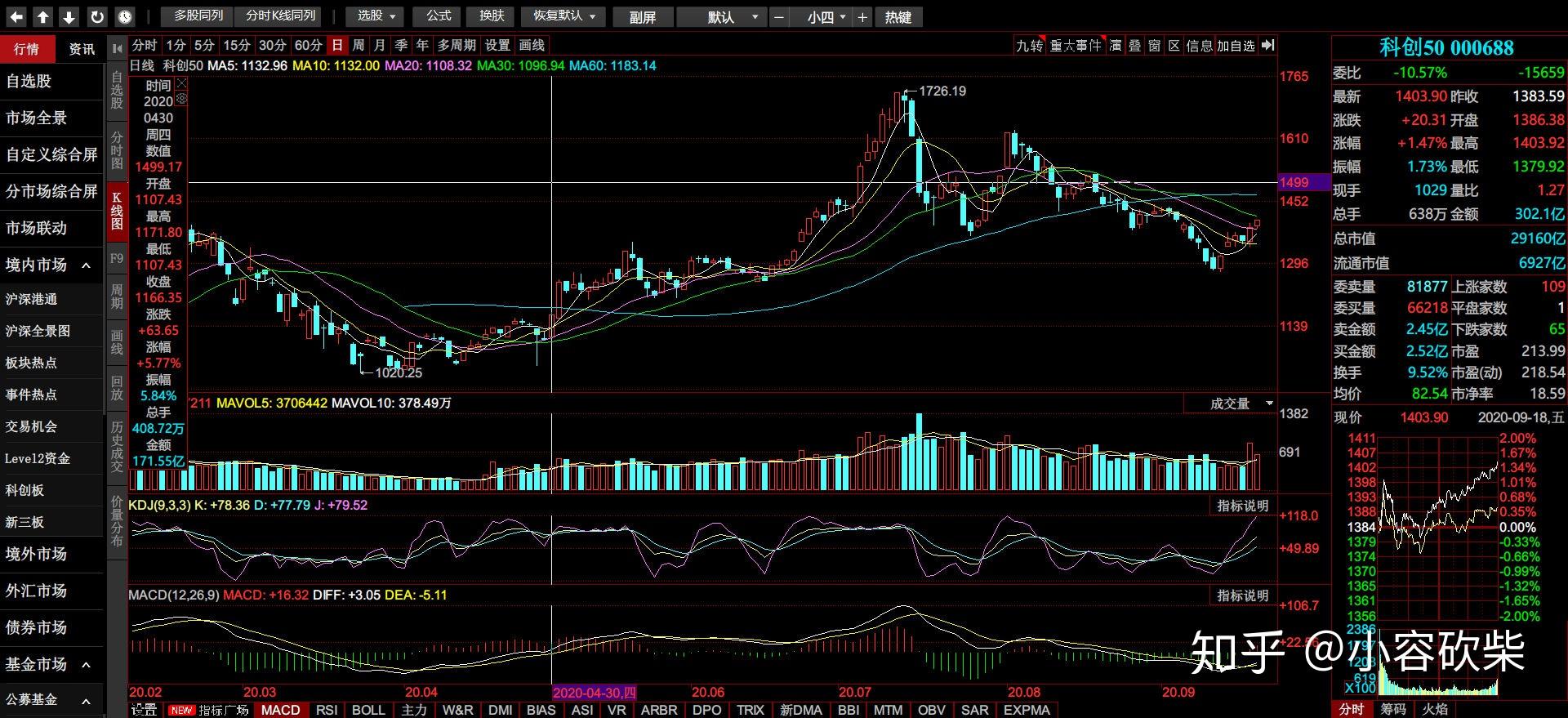Switch to the 周 period tab
The height and width of the screenshot is (718, 1568).
point(359,46)
